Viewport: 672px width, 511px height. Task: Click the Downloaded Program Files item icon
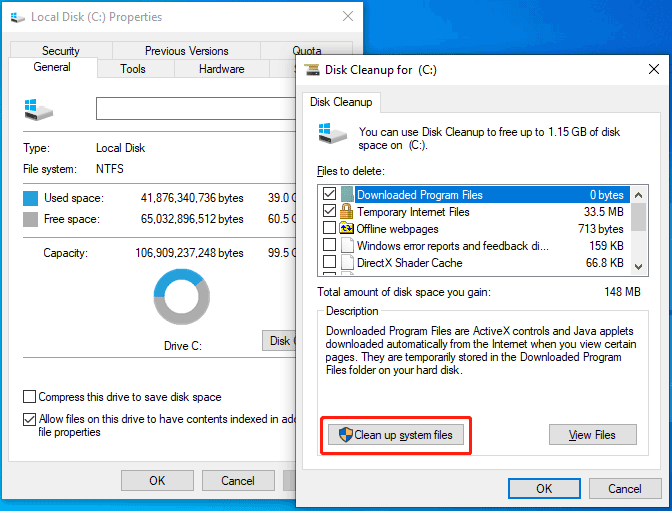tap(347, 194)
